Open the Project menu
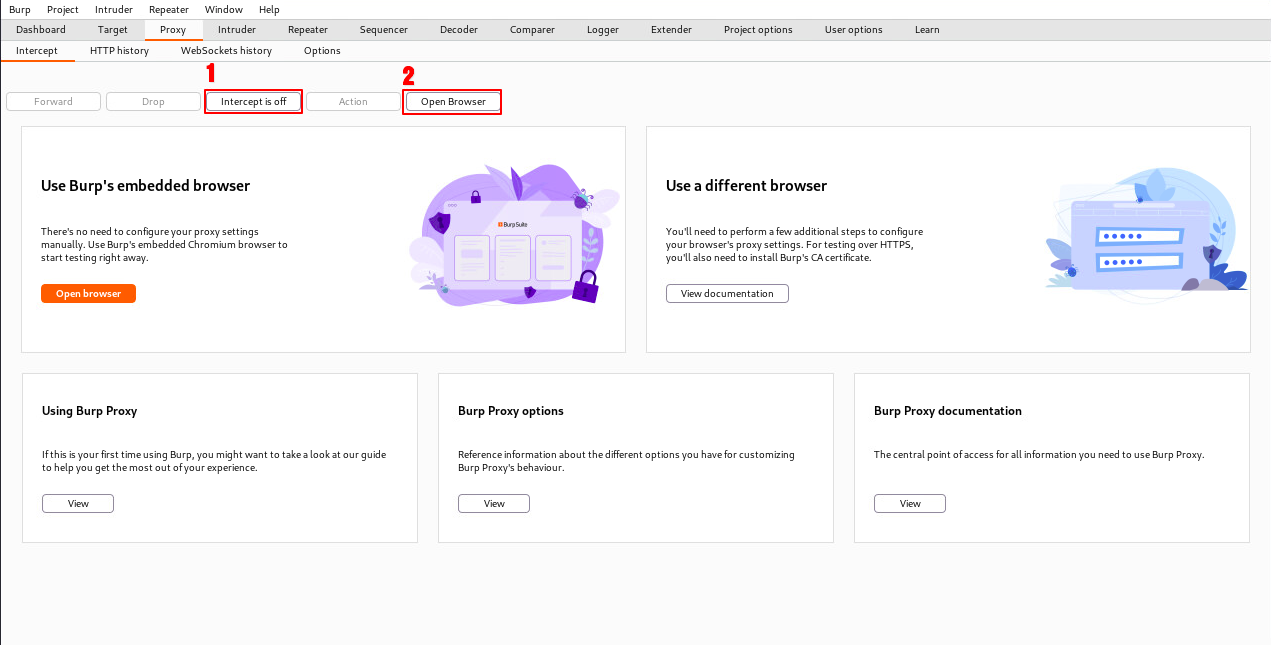Image resolution: width=1271 pixels, height=645 pixels. [x=63, y=9]
